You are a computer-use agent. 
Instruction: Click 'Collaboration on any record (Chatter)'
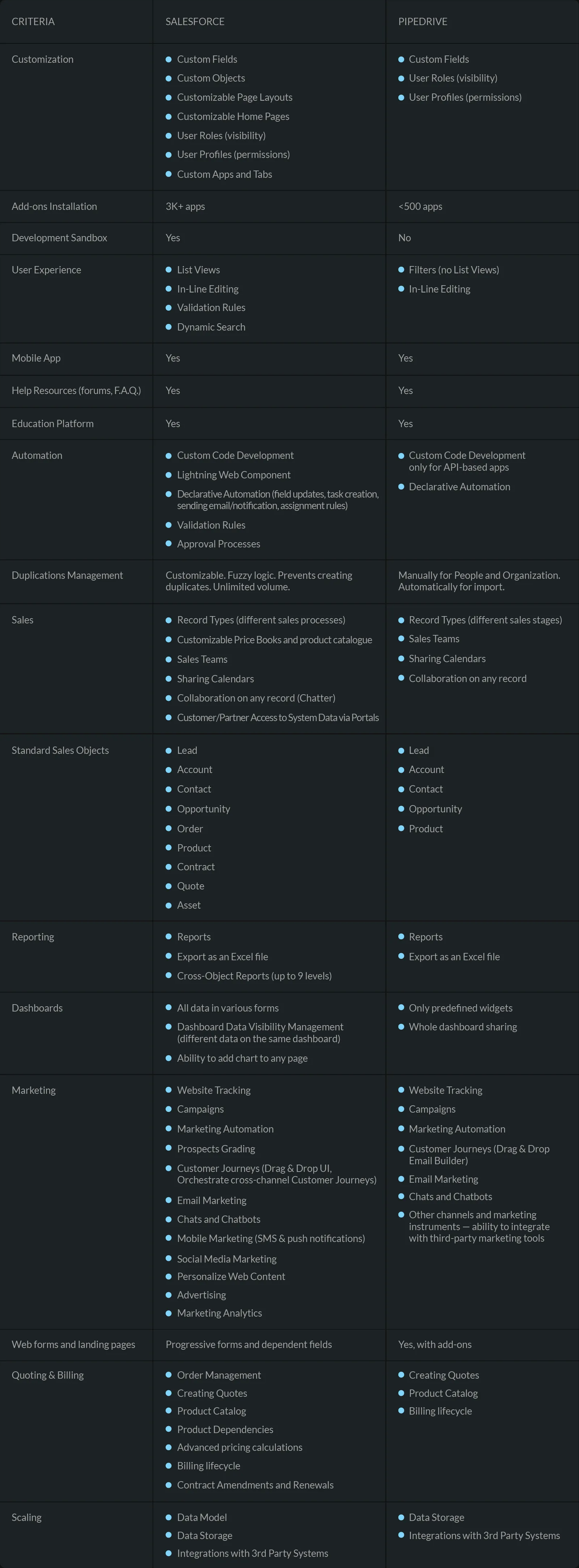pos(256,698)
